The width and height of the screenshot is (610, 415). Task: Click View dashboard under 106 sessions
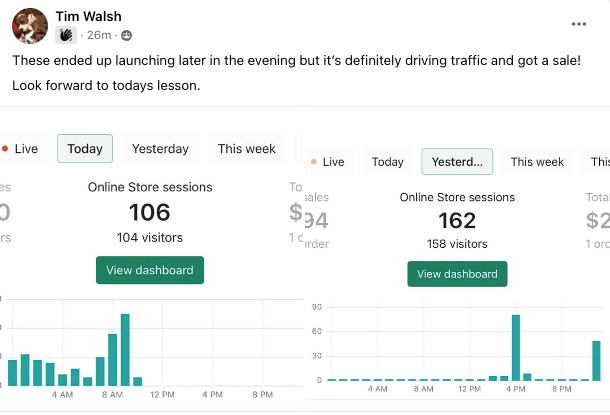tap(150, 270)
